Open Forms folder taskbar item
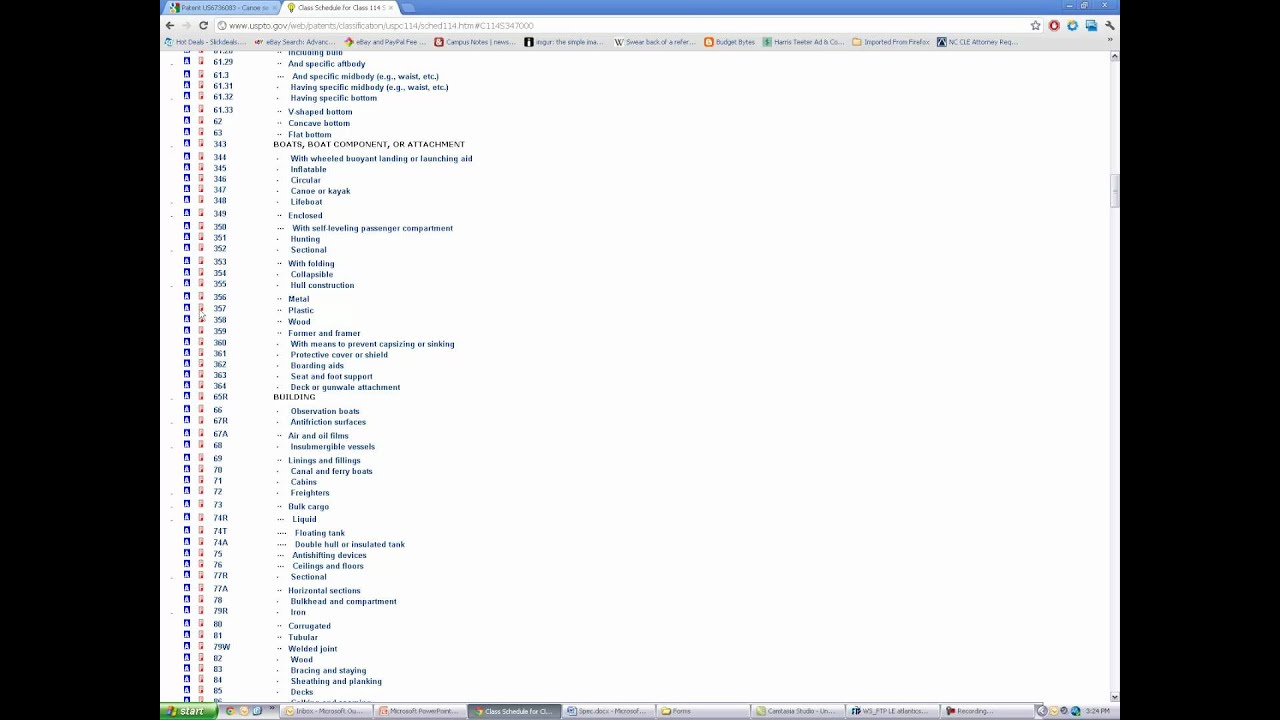 tap(704, 711)
